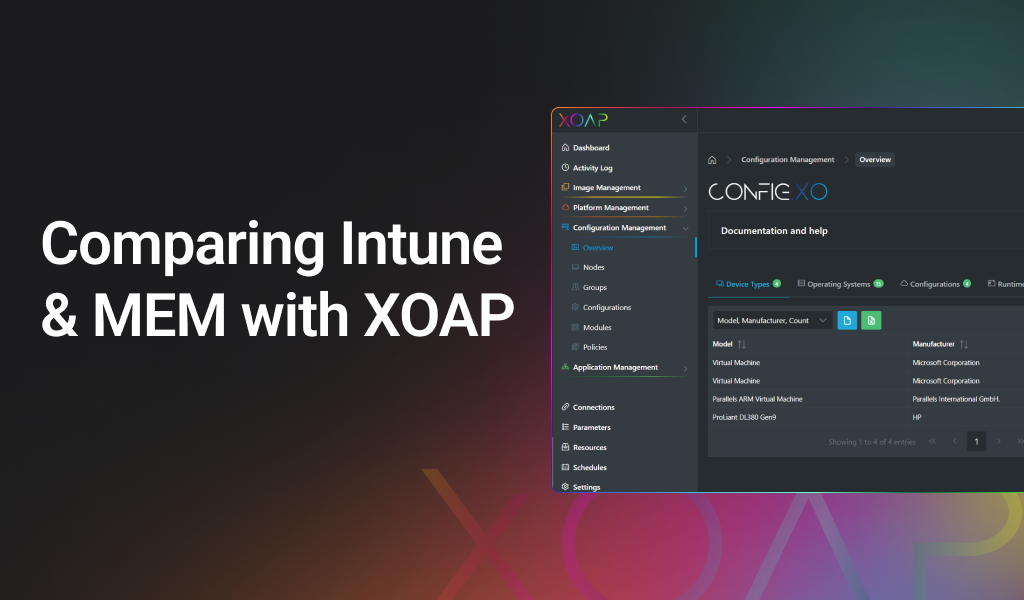Click the Parallels International GmbH. manufacturer cell
This screenshot has height=600, width=1024.
tap(956, 399)
